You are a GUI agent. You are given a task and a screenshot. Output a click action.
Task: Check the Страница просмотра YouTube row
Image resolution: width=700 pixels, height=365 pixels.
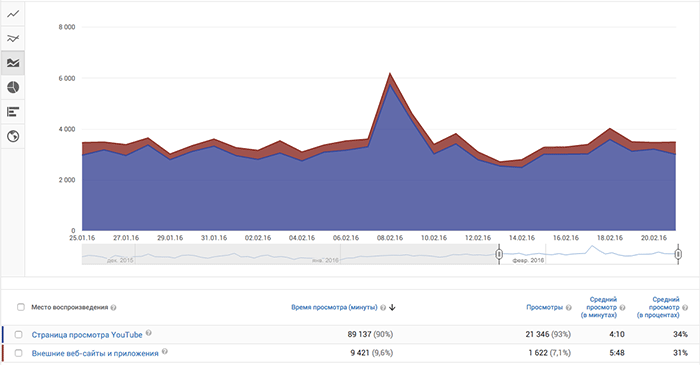(18, 335)
